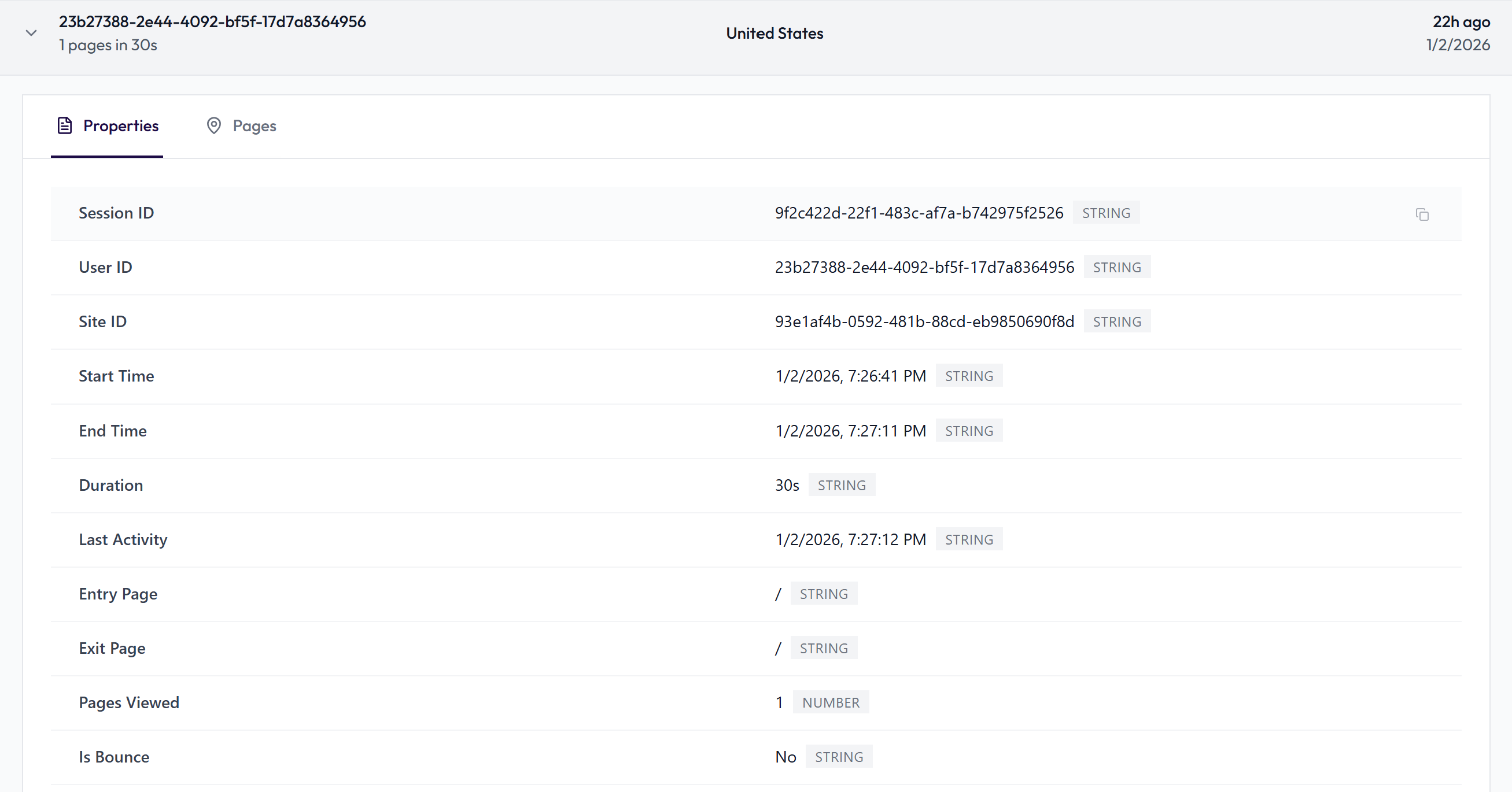The width and height of the screenshot is (1512, 792).
Task: Select the Properties tab
Action: [121, 125]
